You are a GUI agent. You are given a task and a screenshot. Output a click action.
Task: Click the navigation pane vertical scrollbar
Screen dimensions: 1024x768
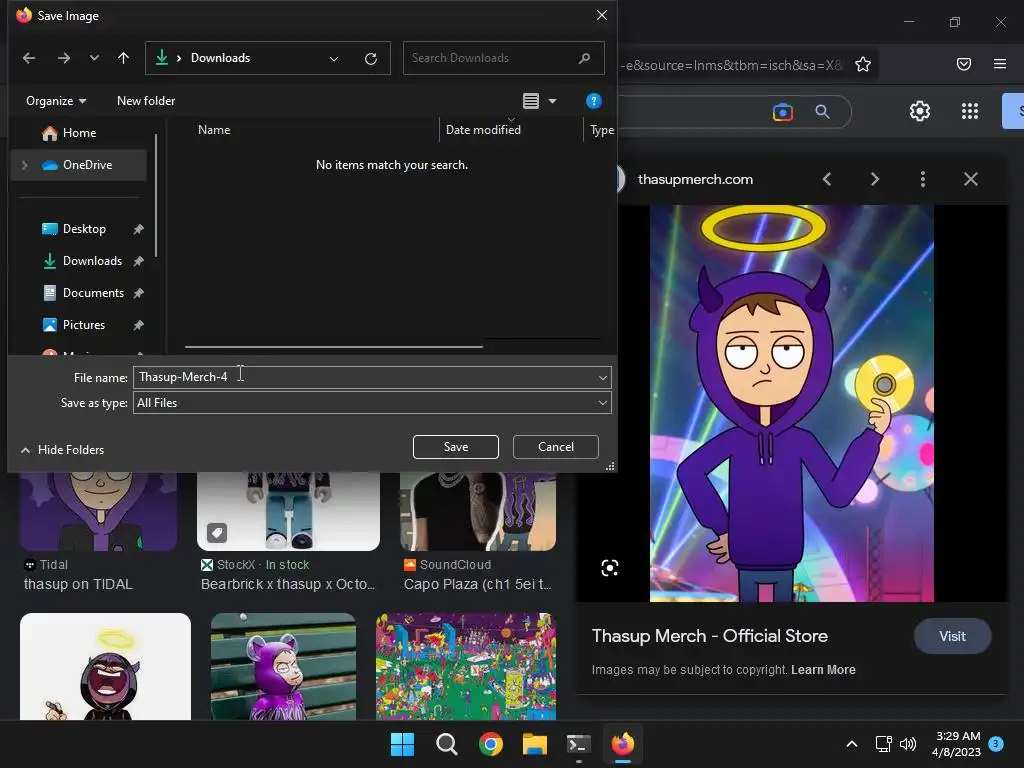pos(156,195)
